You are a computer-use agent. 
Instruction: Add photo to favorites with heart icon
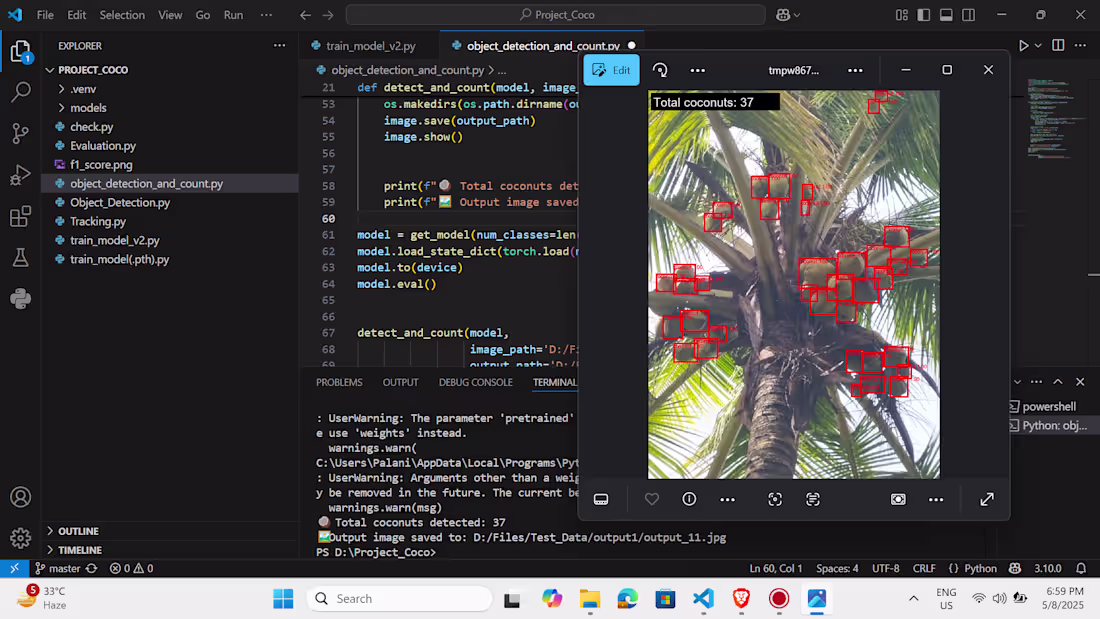(x=652, y=499)
